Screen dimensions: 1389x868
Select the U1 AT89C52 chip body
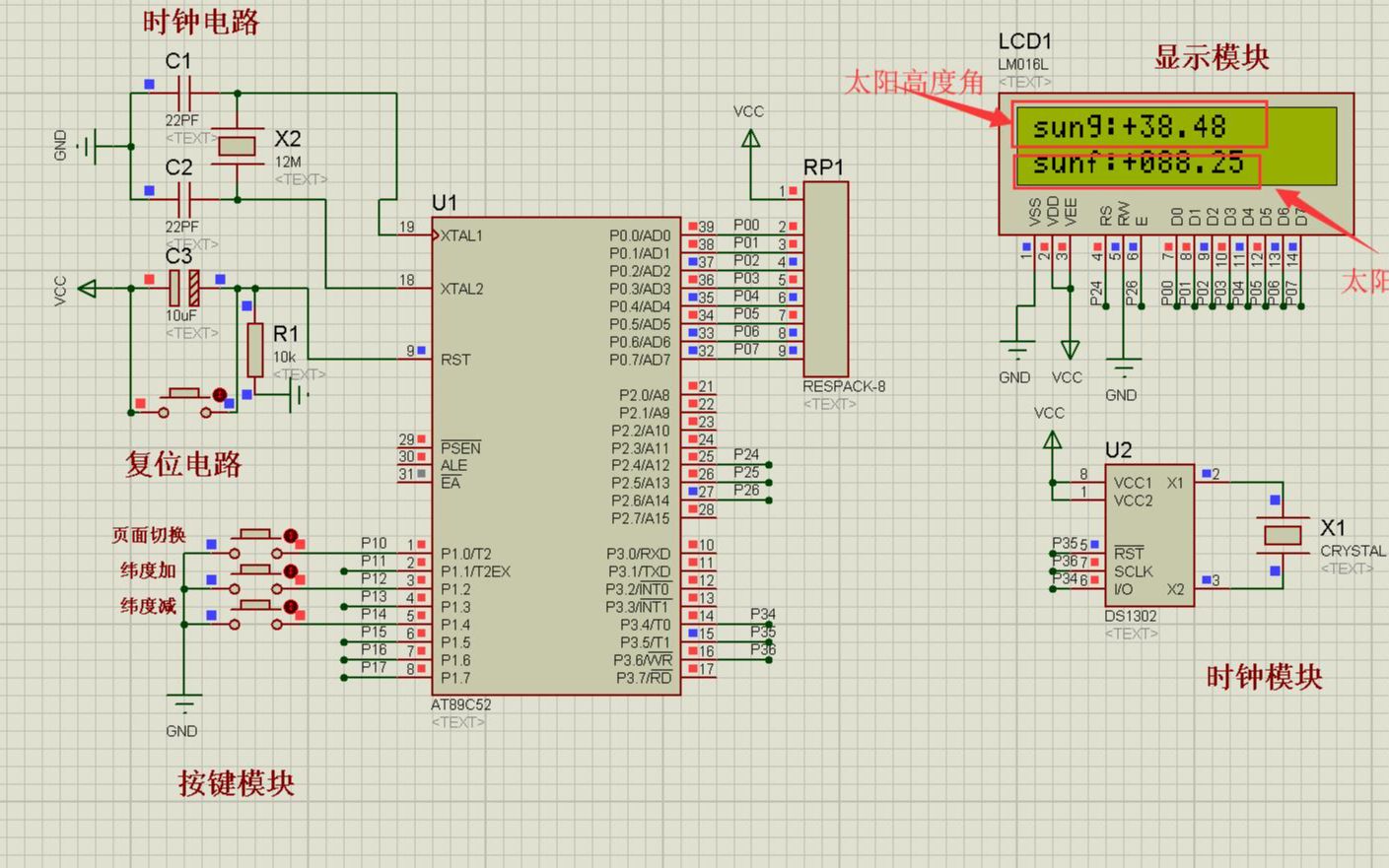pos(556,456)
